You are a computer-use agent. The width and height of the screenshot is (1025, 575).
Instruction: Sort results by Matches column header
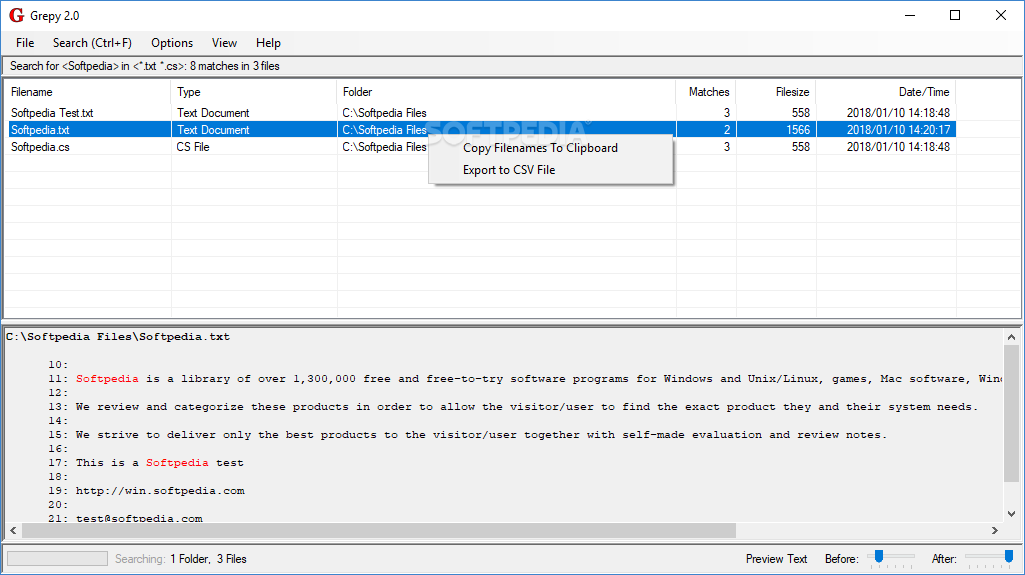pyautogui.click(x=706, y=92)
